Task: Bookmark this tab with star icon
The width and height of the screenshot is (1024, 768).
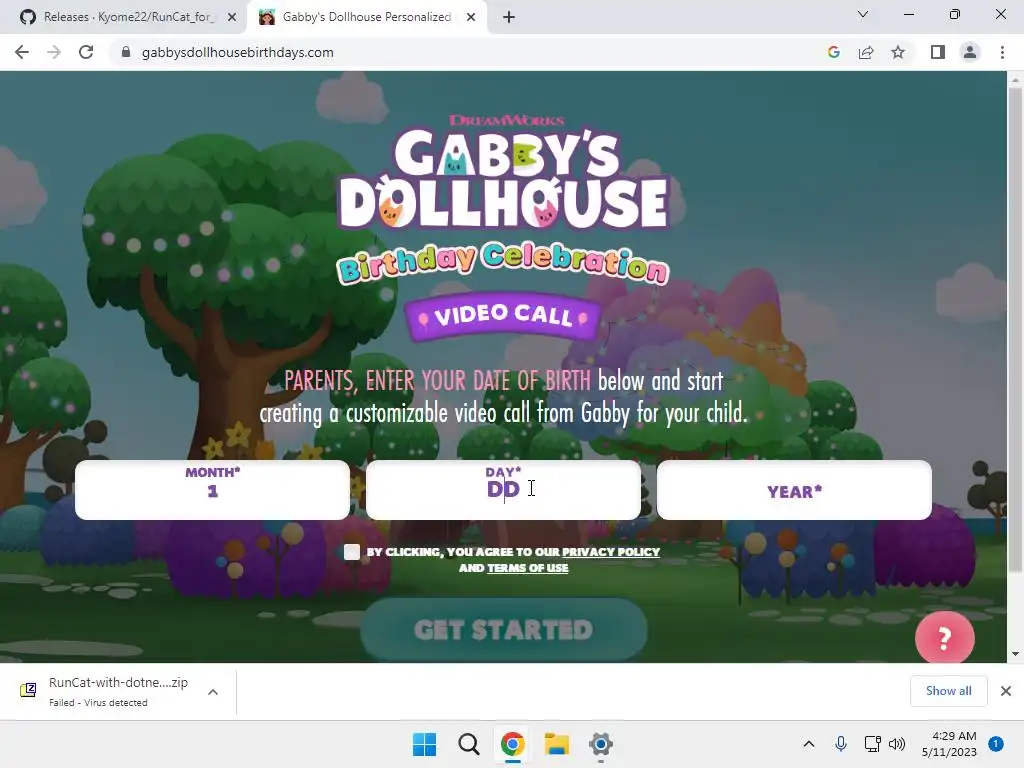Action: click(x=898, y=52)
